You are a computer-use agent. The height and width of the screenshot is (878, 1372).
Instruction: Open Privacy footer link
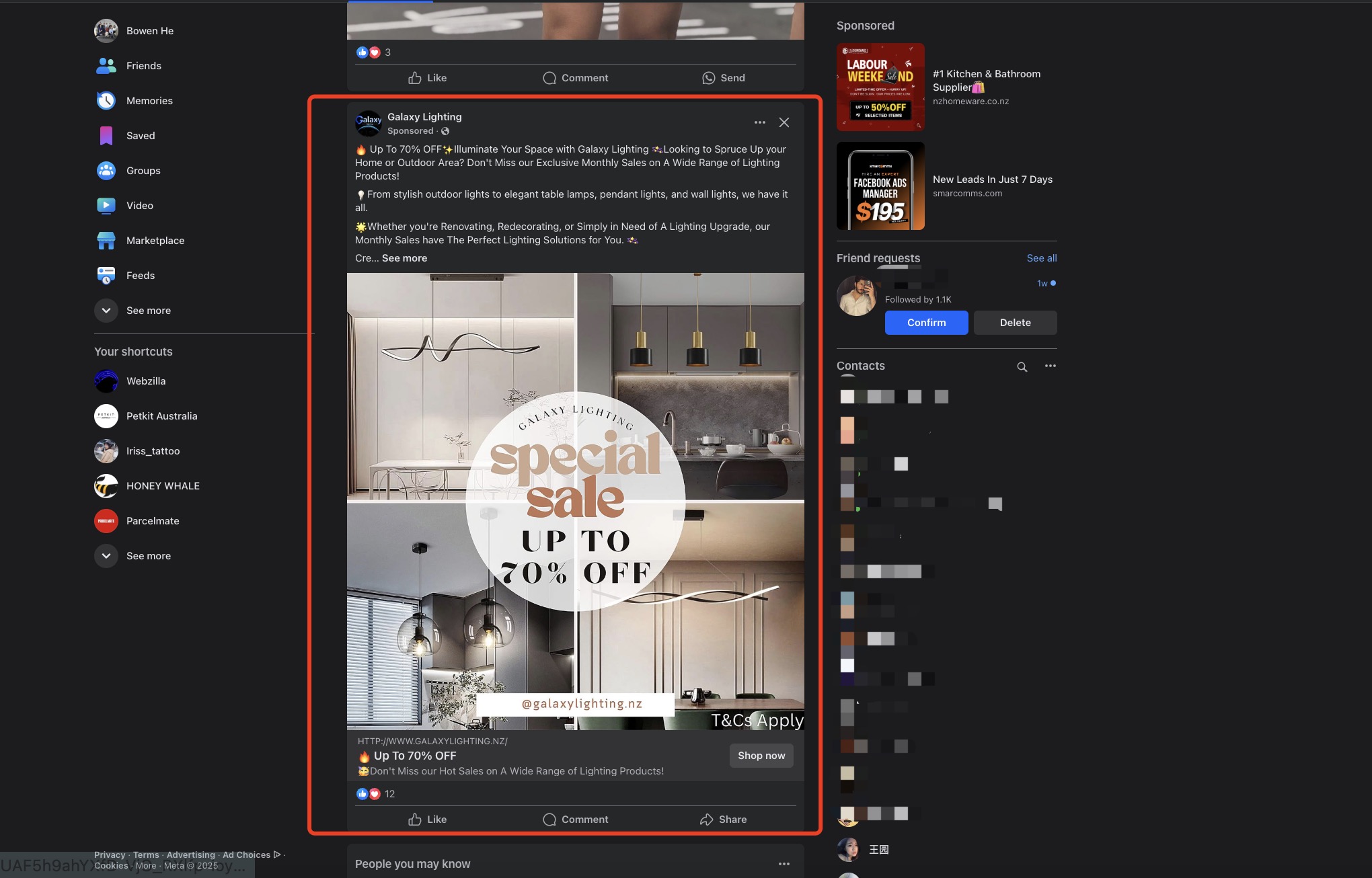110,855
